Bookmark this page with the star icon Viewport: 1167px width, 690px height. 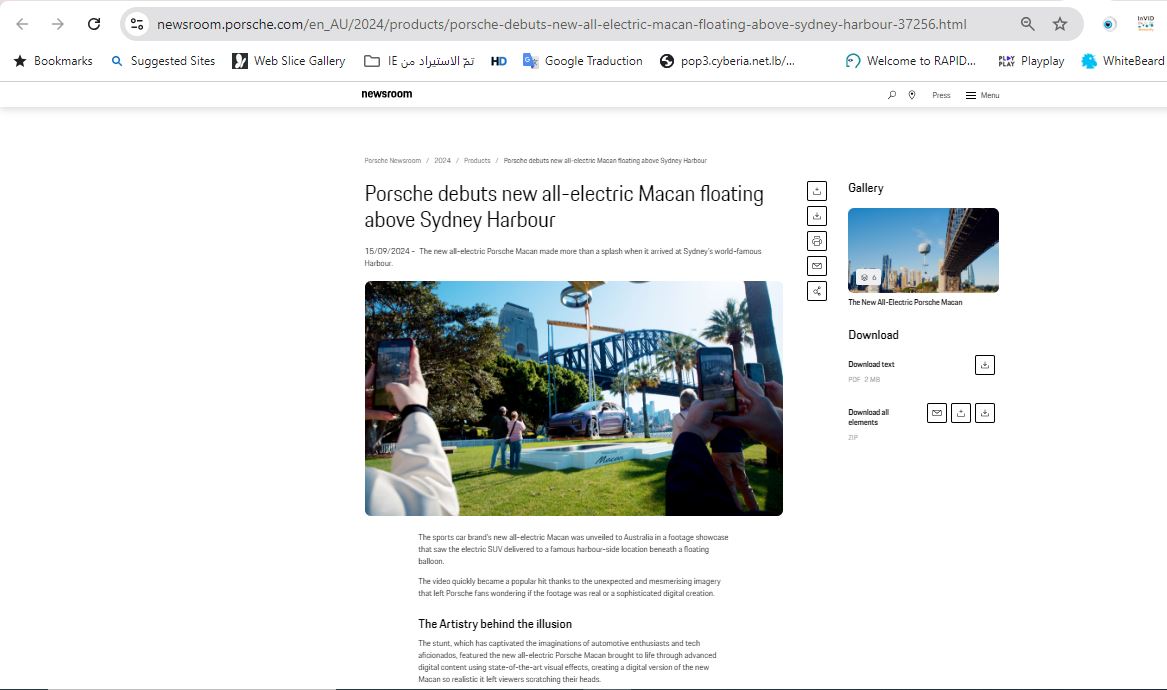(1060, 24)
